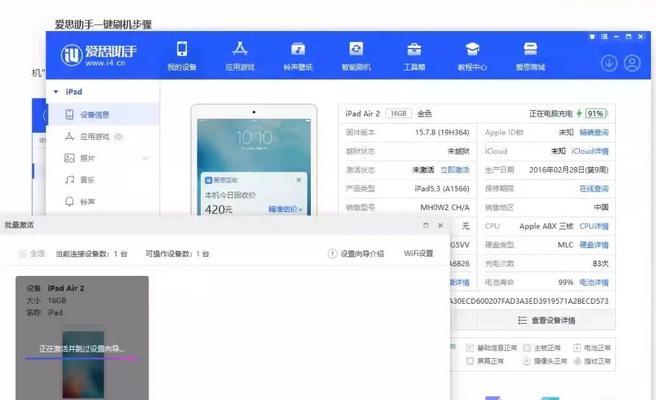Open the 电池详情 link
The width and height of the screenshot is (656, 400).
pos(594,282)
